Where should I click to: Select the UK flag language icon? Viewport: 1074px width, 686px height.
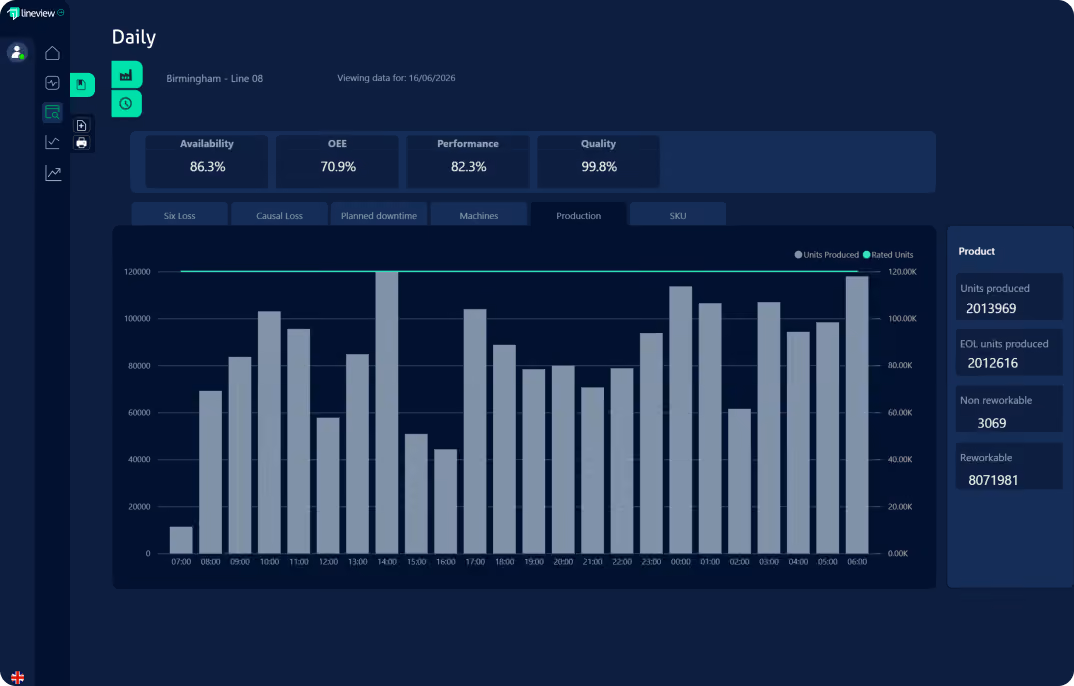pyautogui.click(x=18, y=677)
